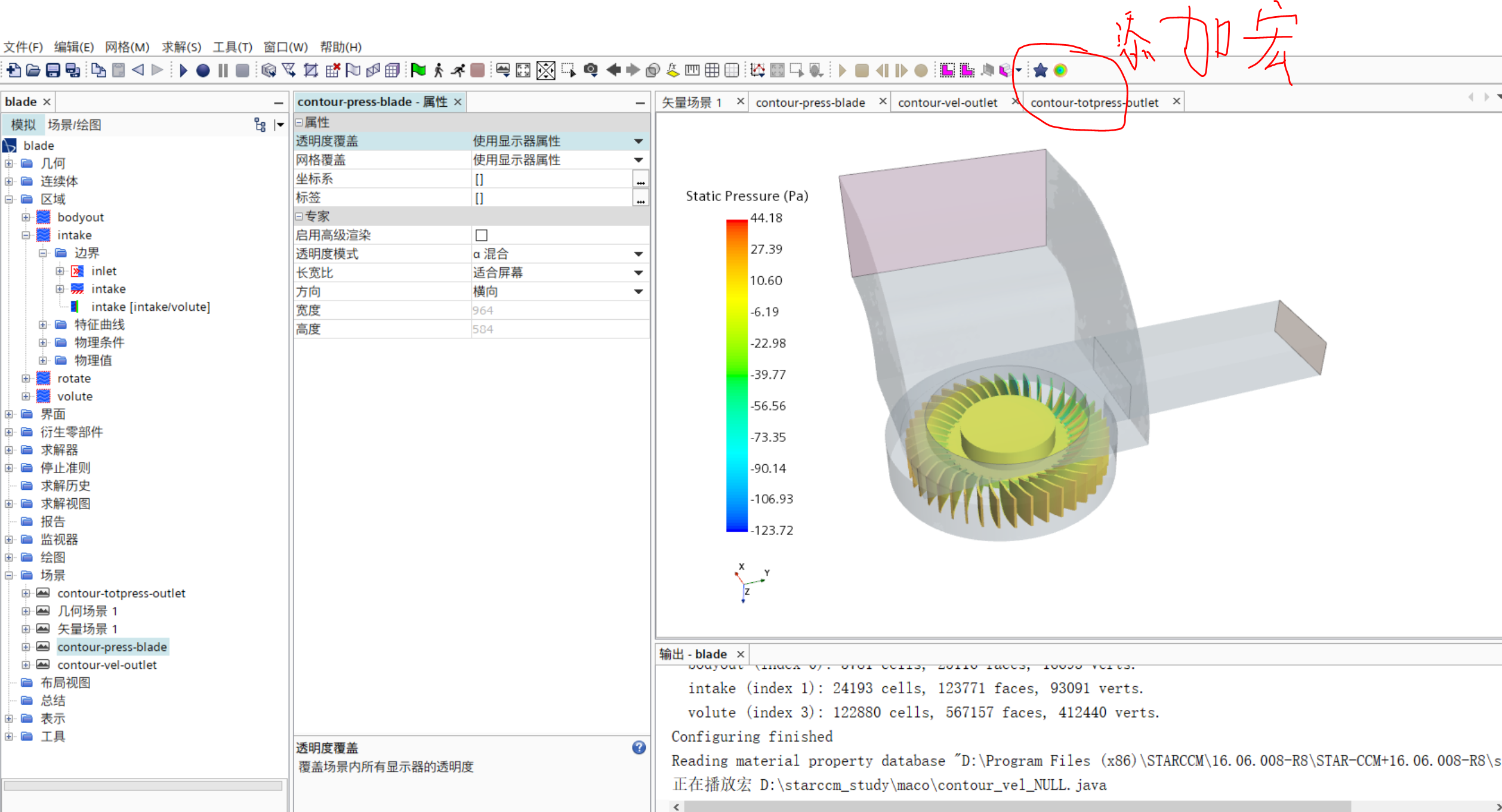
Task: Open the 方向 dropdown
Action: (639, 292)
